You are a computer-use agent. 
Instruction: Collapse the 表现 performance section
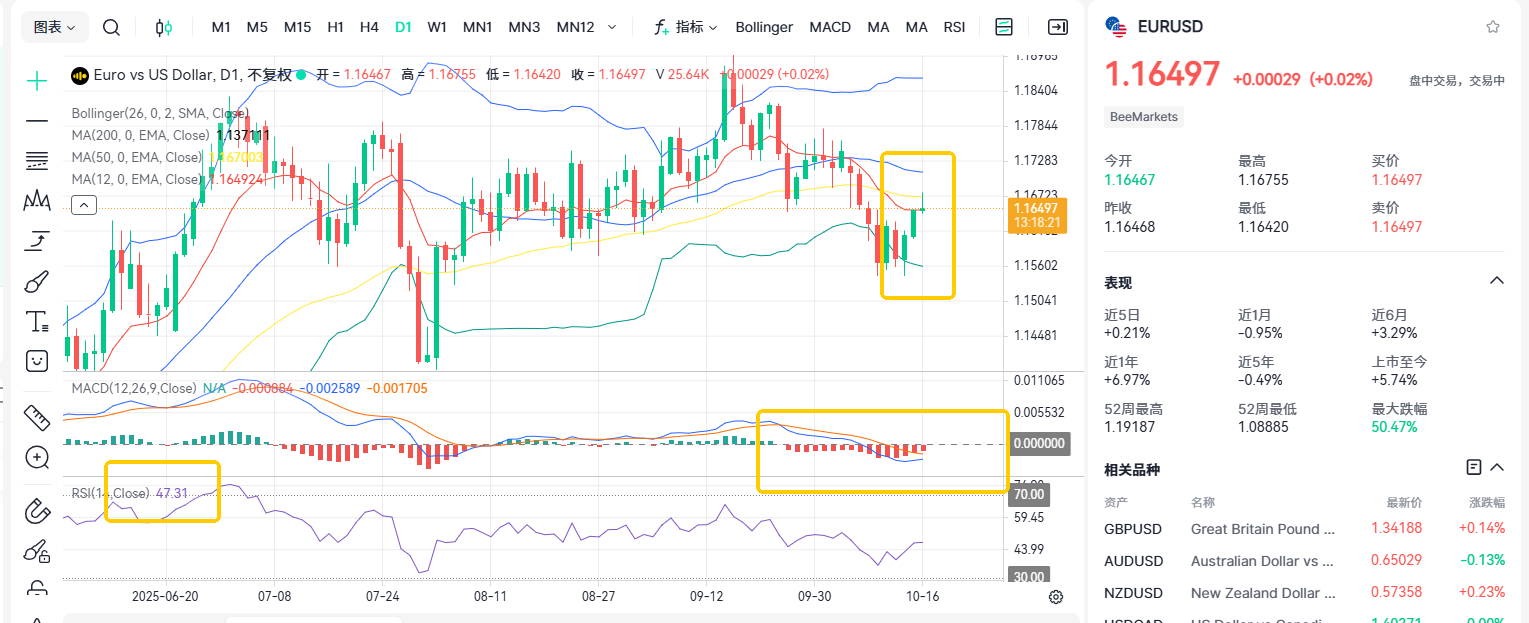click(1497, 281)
